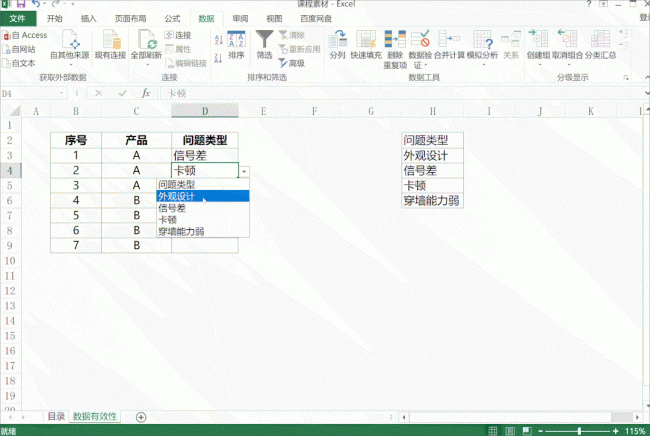Select 卡顿 in the dropdown list

(203, 220)
